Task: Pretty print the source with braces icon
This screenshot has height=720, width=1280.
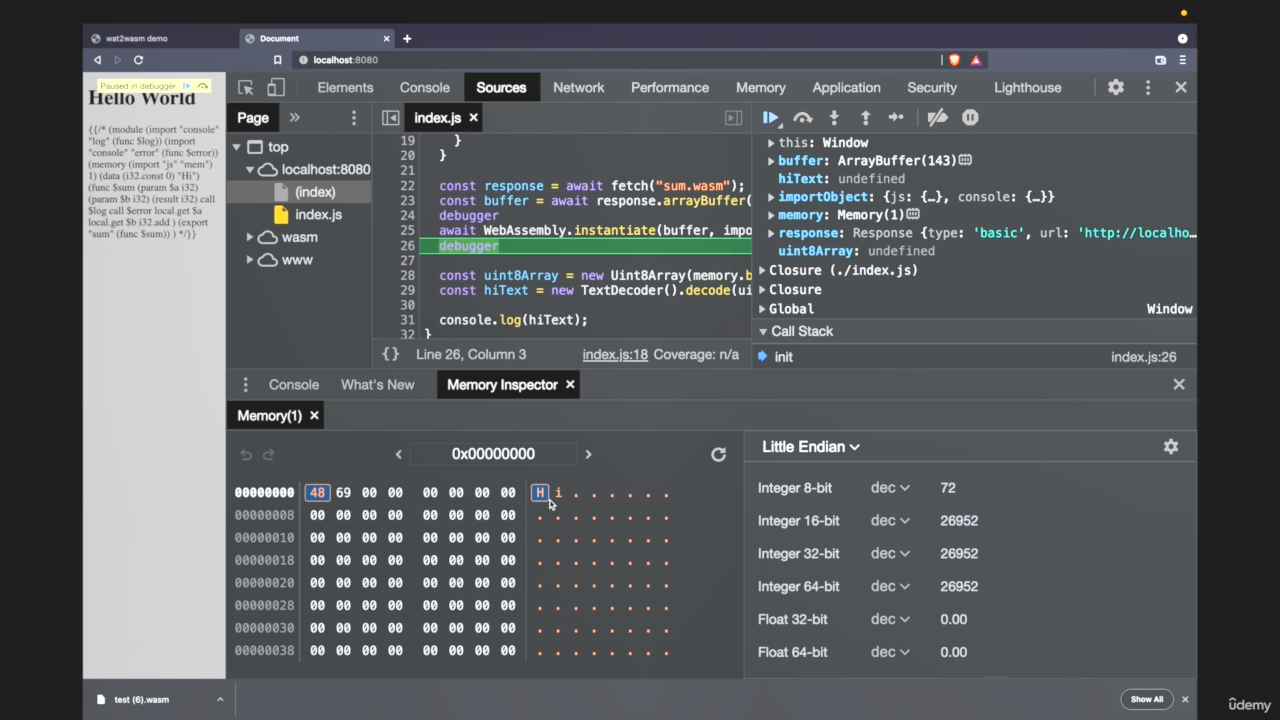Action: click(x=391, y=354)
